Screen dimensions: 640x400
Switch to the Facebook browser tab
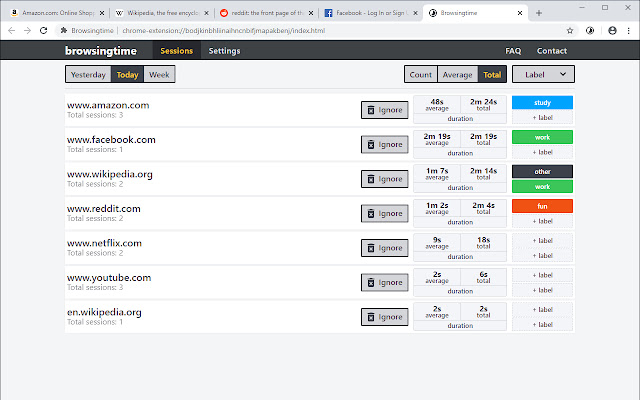click(x=371, y=13)
